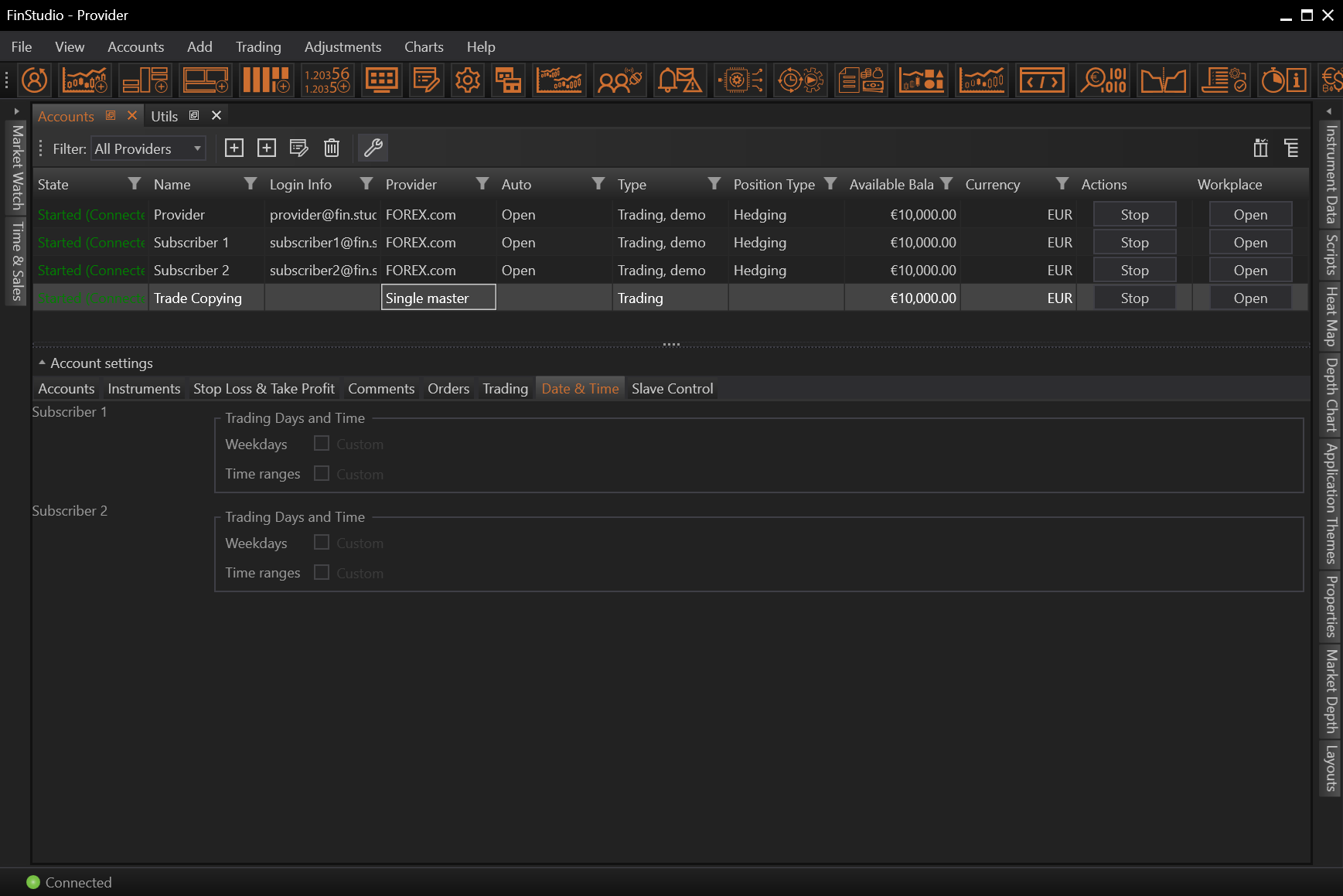Collapse the Account settings section
Screen dimensions: 1343x896
click(x=42, y=363)
